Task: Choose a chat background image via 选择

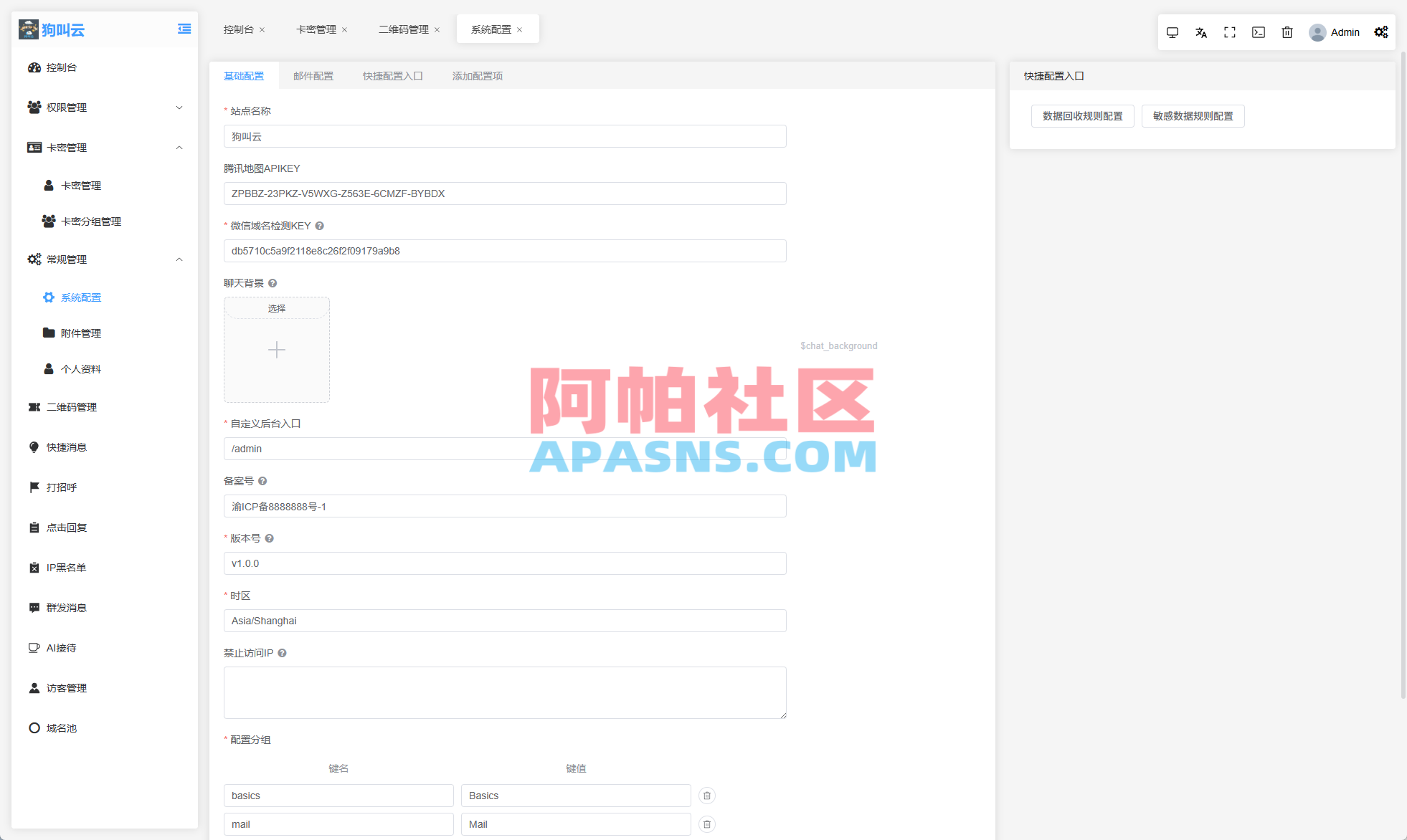Action: [x=276, y=308]
